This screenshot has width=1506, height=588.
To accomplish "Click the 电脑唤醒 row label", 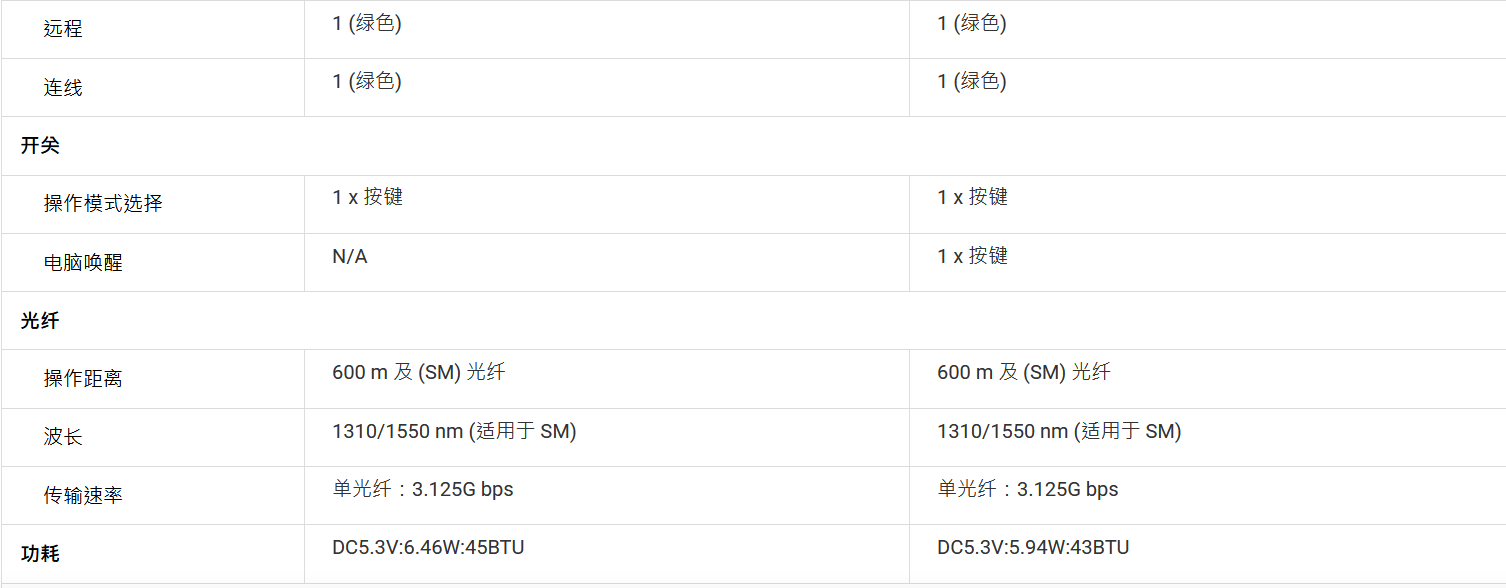I will click(x=83, y=263).
